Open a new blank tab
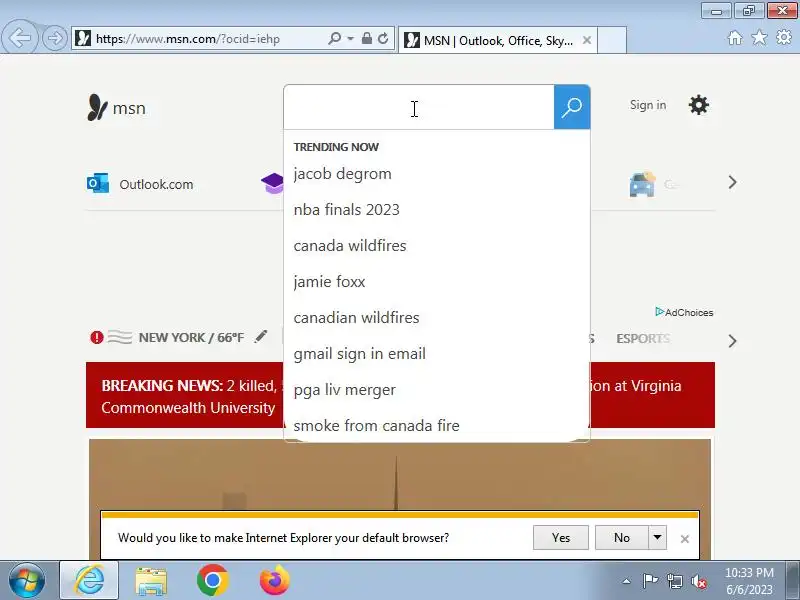 click(612, 40)
